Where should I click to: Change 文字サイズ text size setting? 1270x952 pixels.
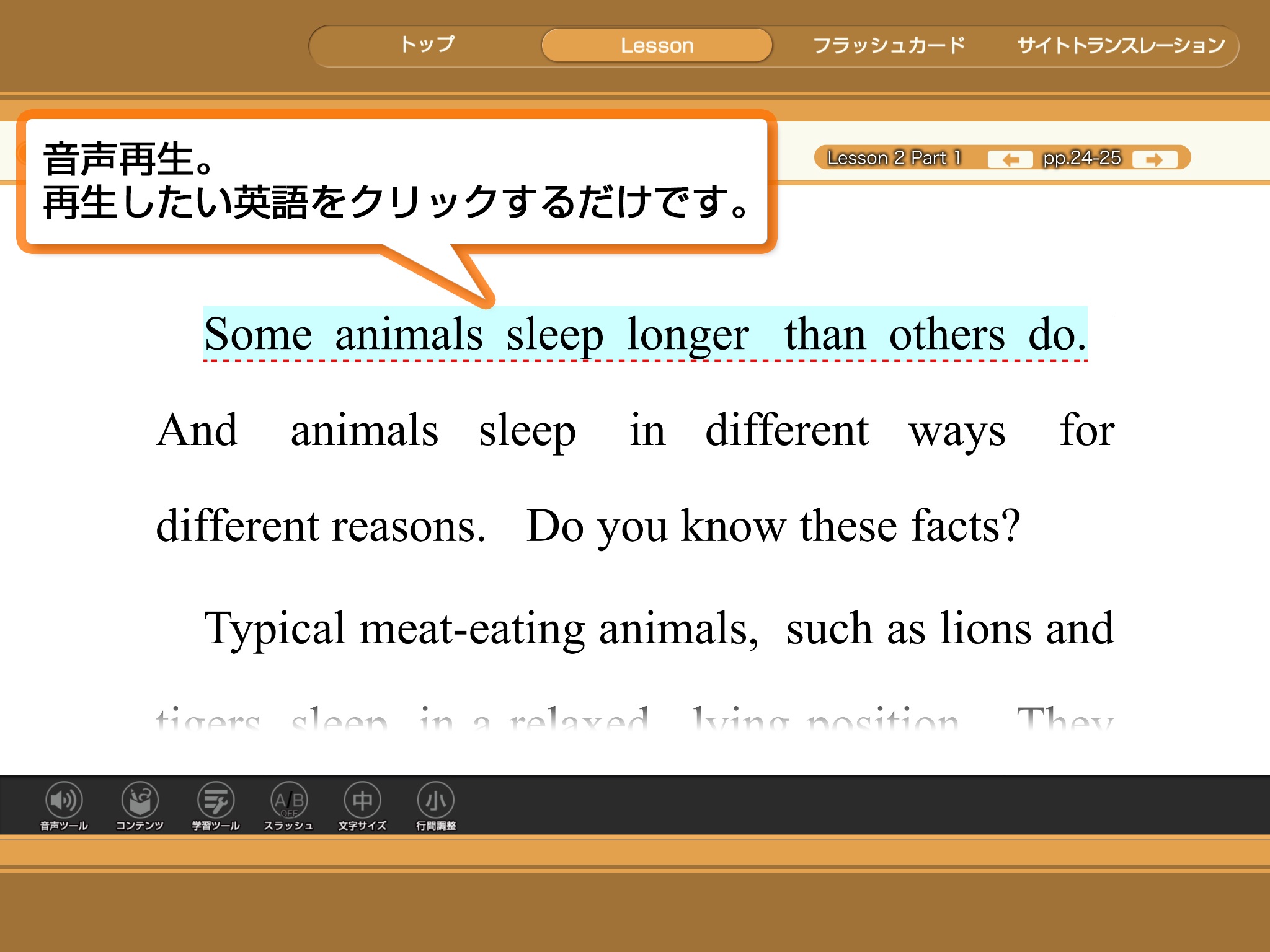(362, 806)
